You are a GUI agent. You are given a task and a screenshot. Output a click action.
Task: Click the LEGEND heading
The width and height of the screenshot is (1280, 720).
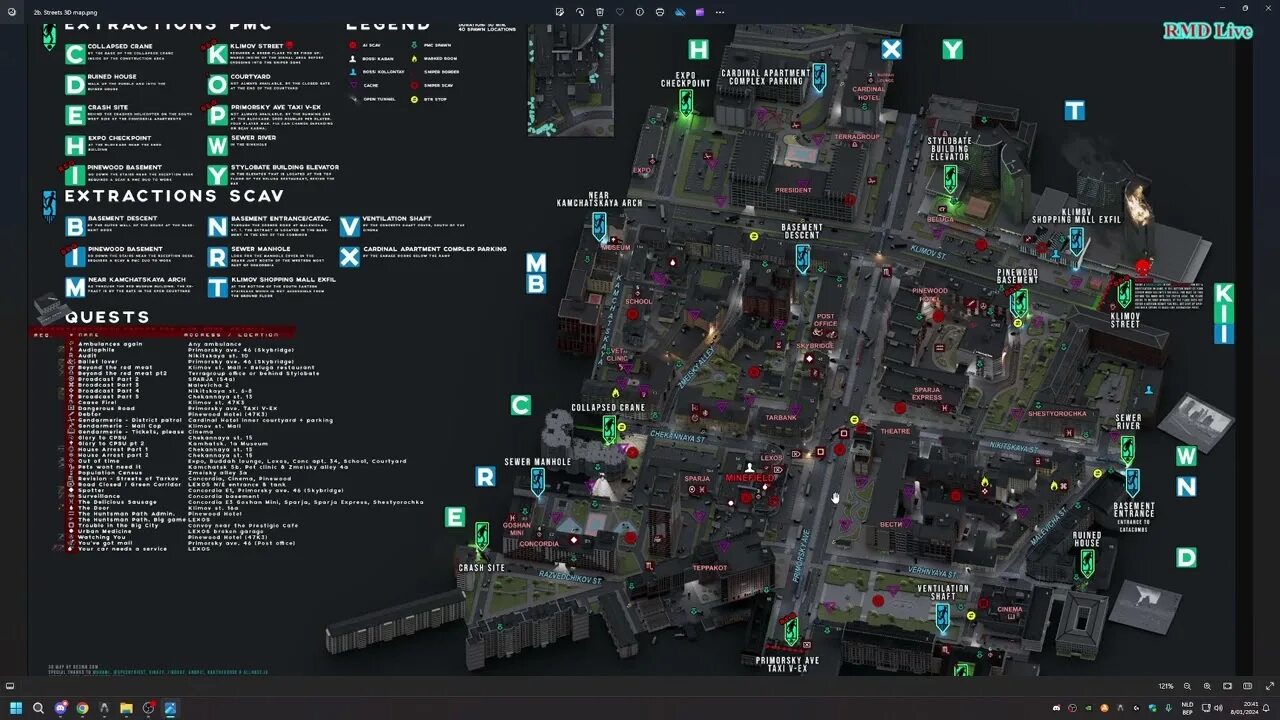click(x=388, y=25)
